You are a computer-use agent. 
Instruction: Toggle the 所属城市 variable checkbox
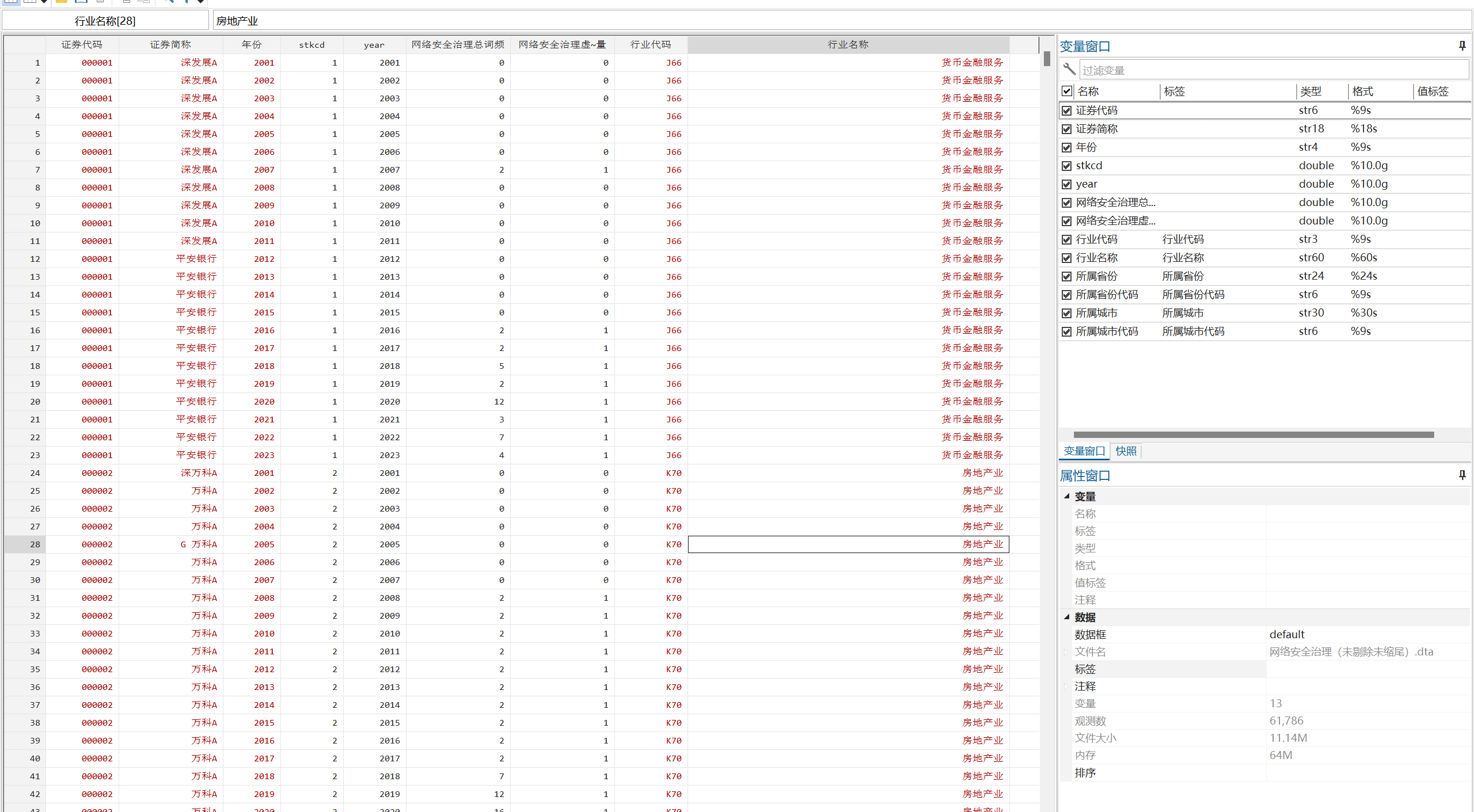[1067, 313]
